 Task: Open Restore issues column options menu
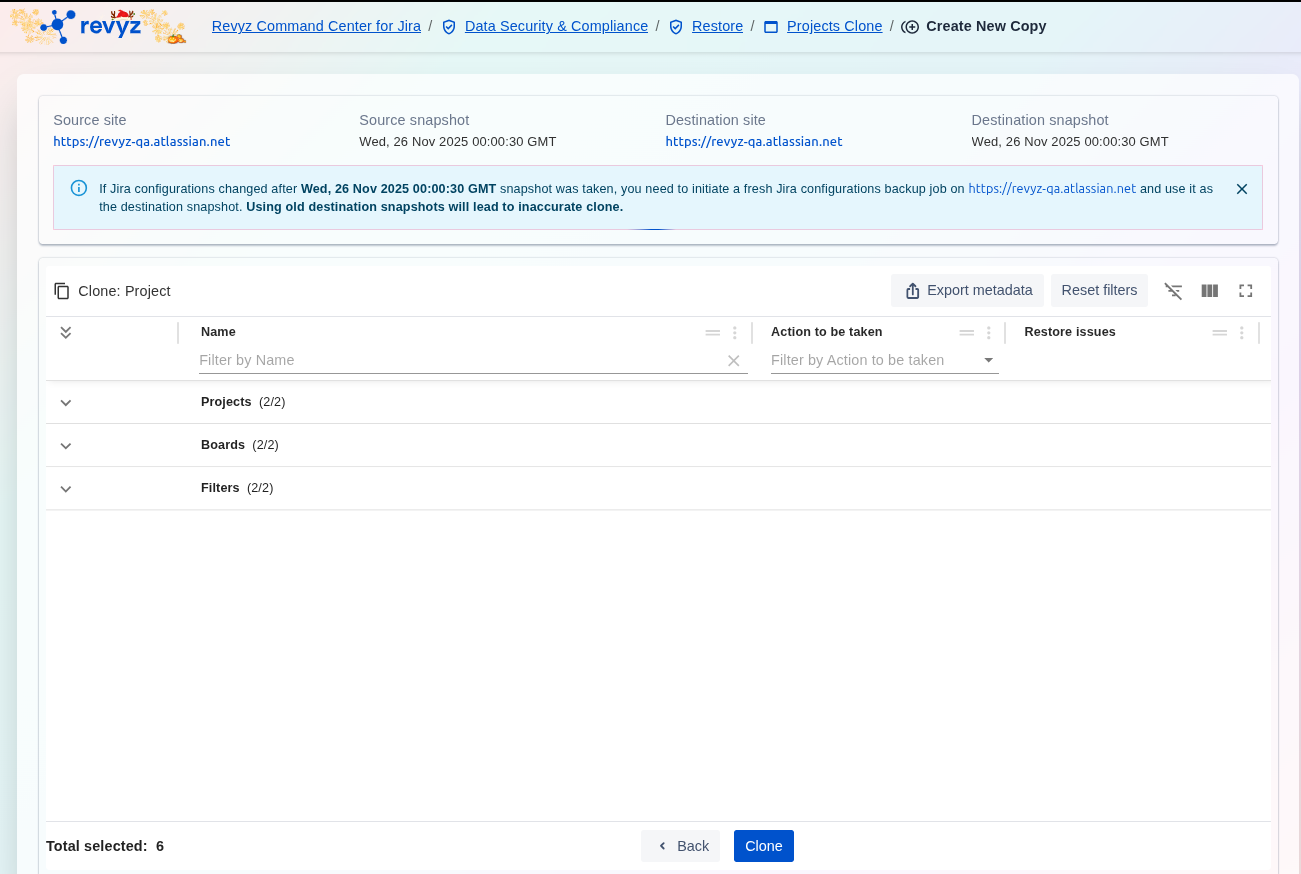click(x=1242, y=333)
